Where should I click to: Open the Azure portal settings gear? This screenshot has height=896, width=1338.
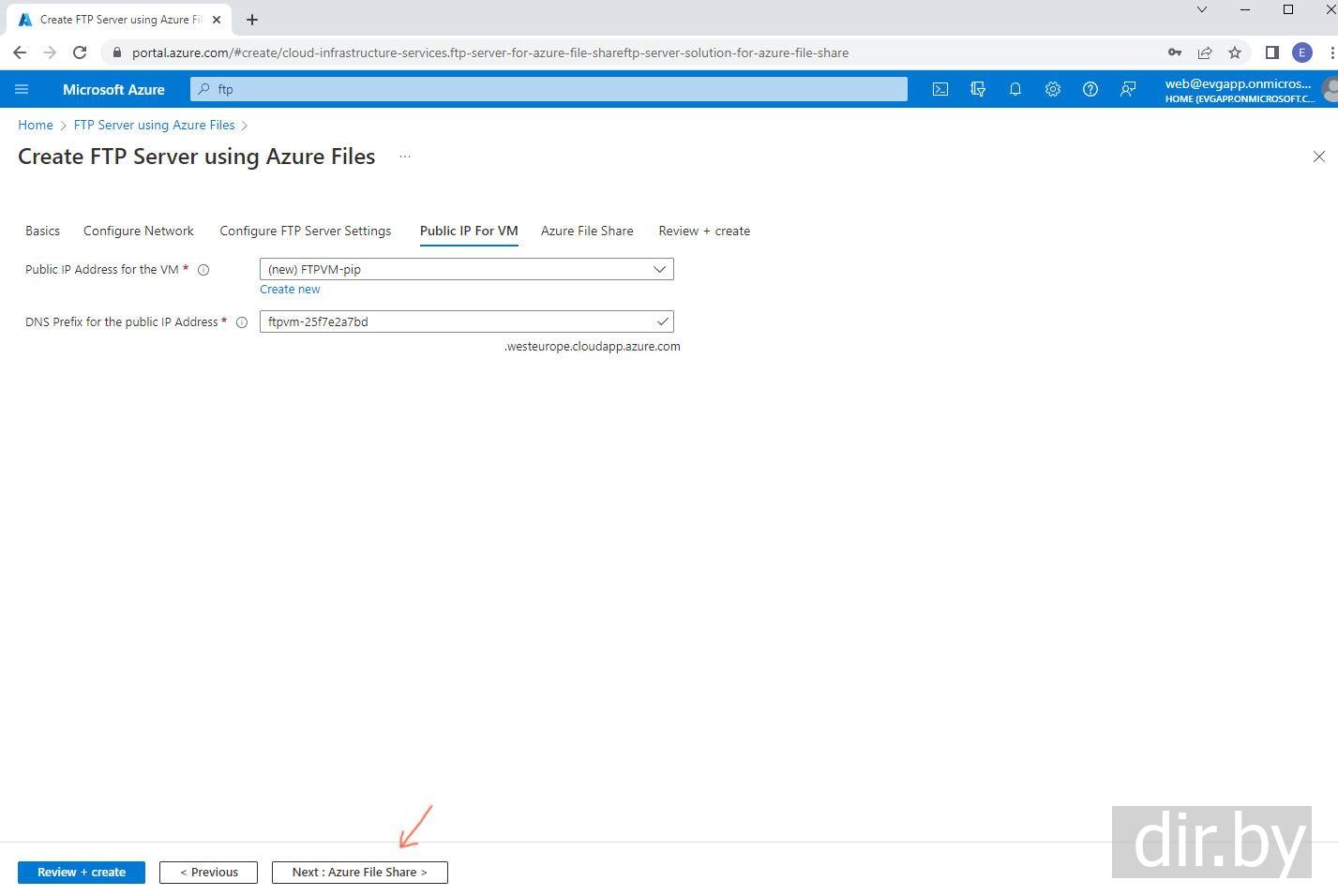pos(1053,89)
